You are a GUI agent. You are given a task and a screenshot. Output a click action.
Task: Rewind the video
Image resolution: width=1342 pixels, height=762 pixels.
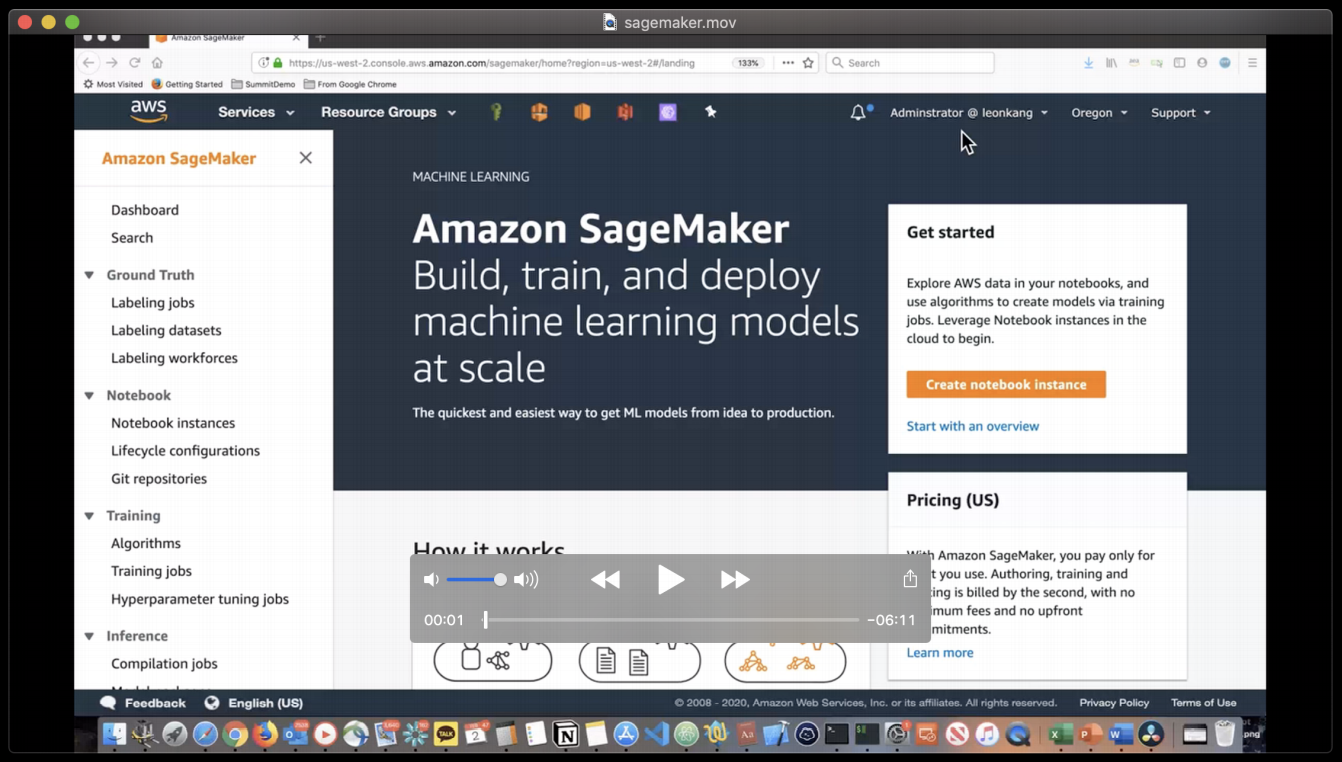click(x=605, y=579)
